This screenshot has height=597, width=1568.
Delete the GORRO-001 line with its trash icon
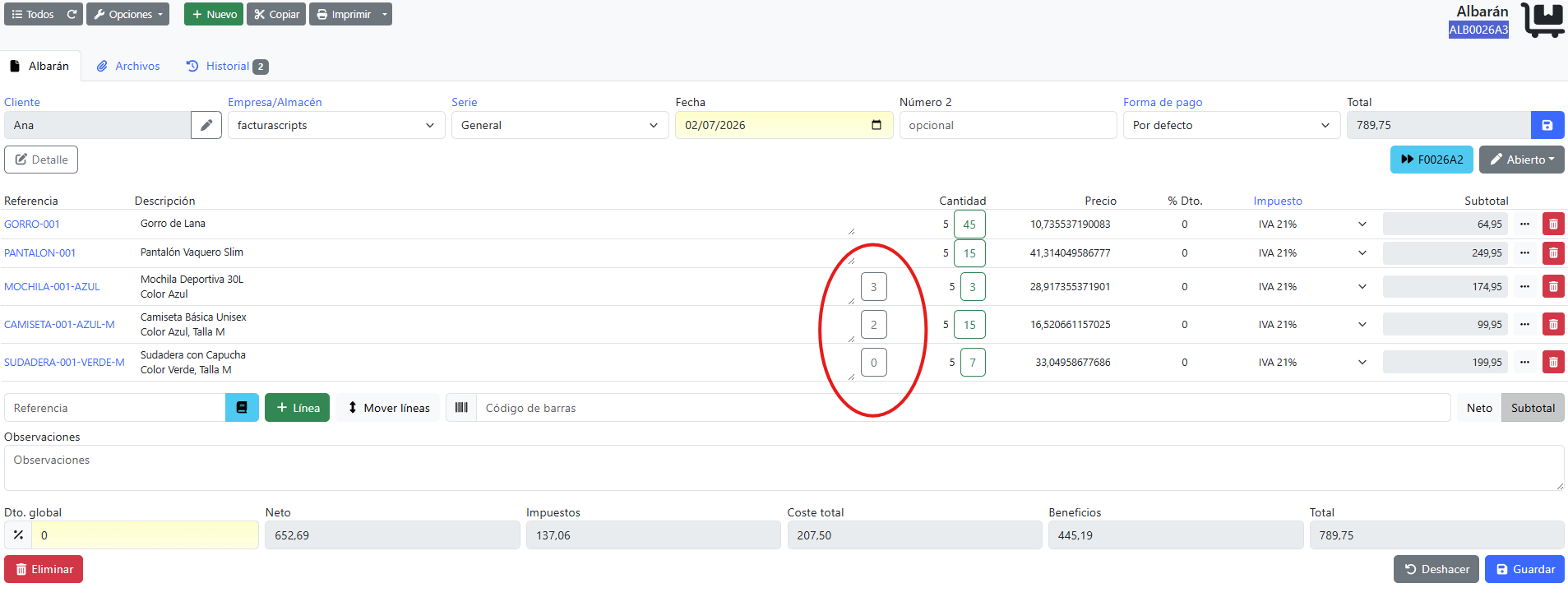point(1553,224)
